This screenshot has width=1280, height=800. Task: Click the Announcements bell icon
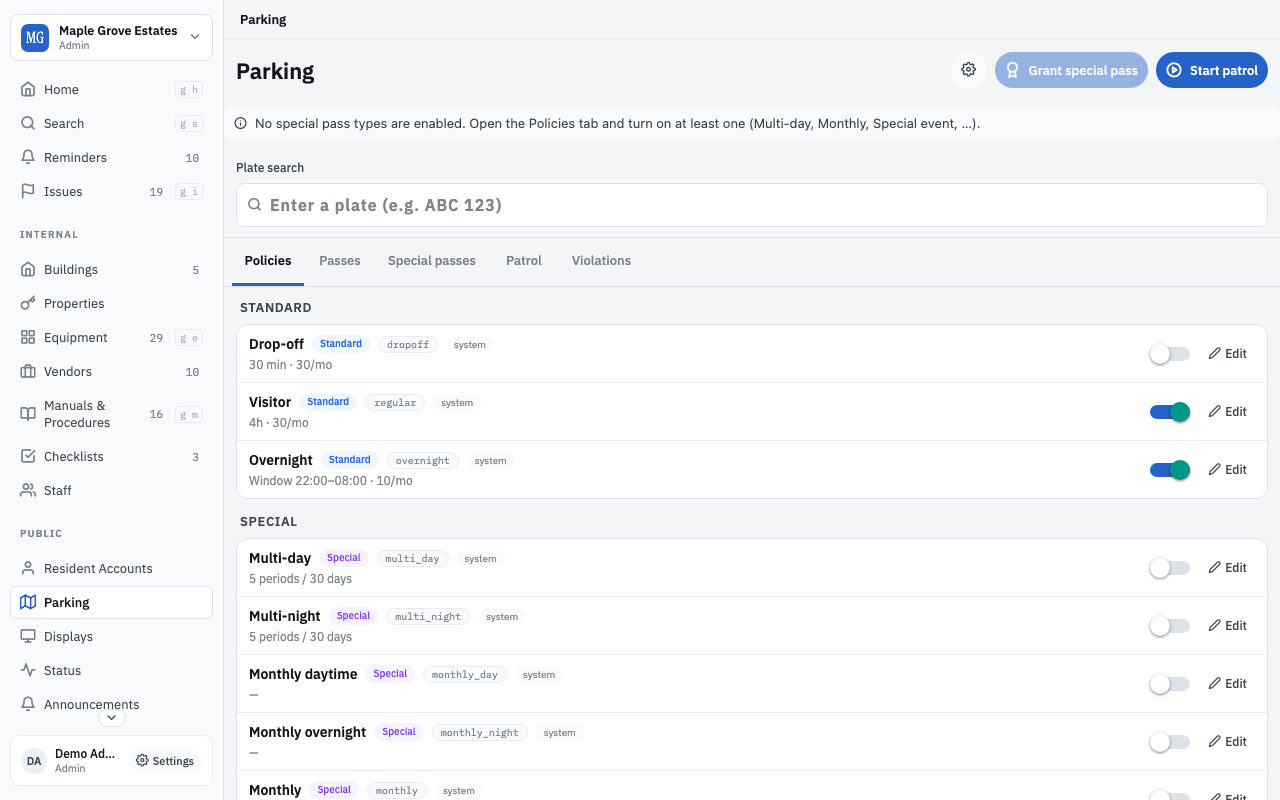(28, 704)
